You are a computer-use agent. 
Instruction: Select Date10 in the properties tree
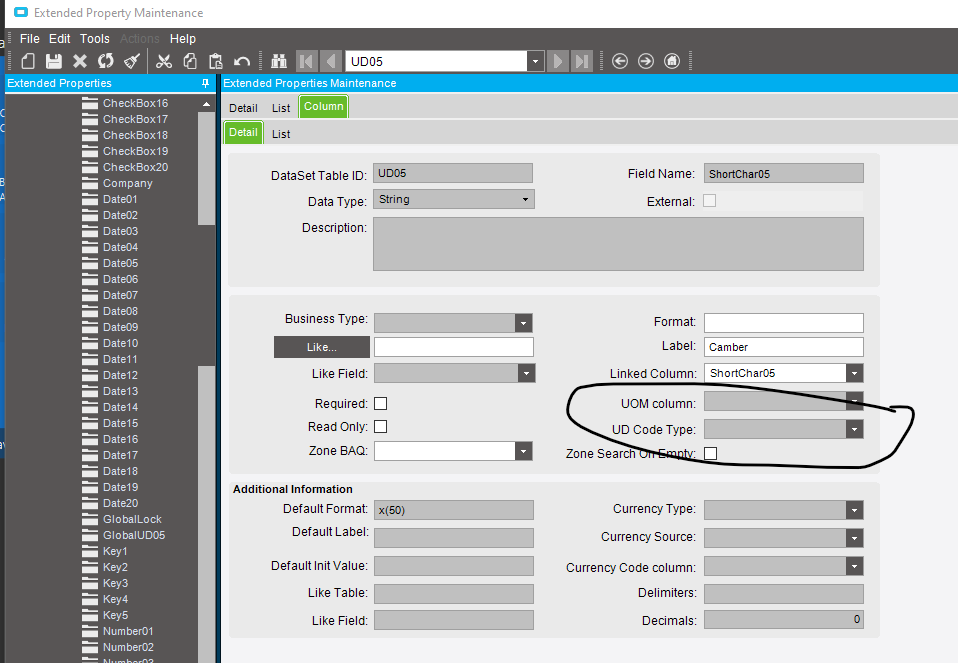click(x=120, y=343)
